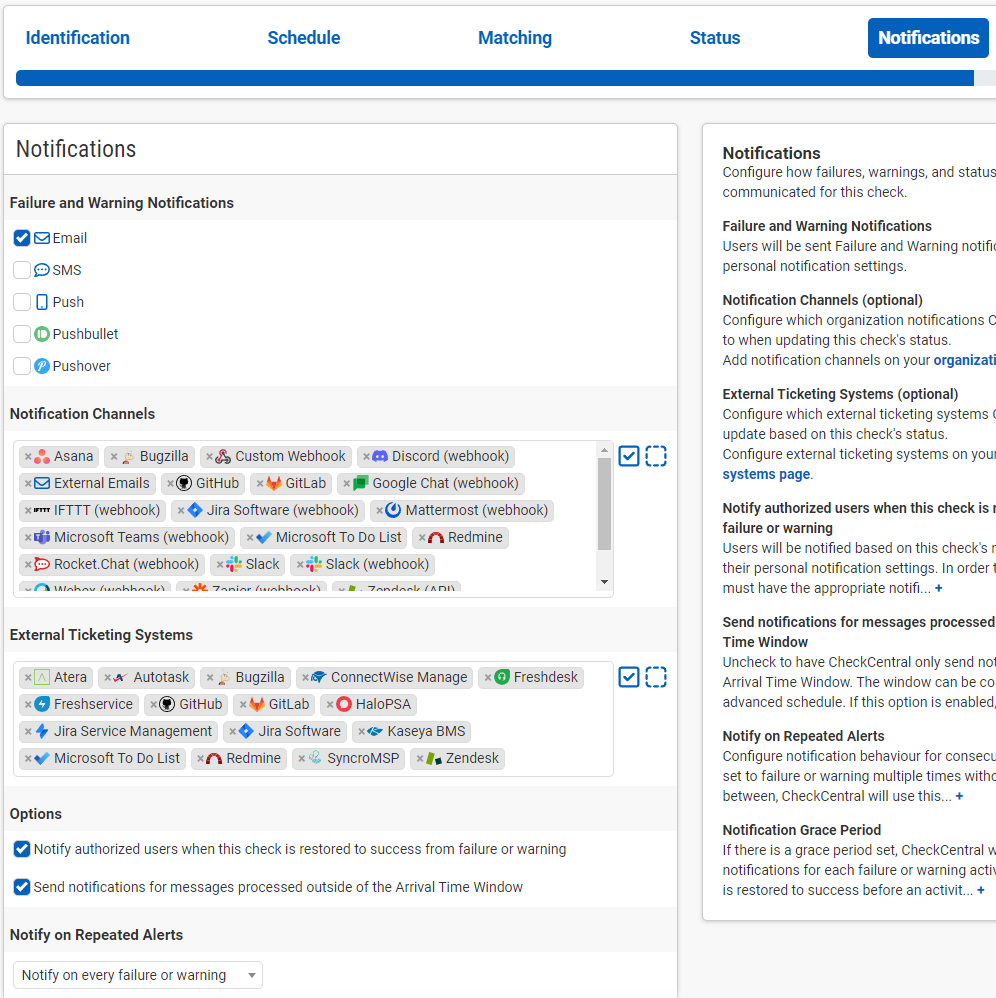
Task: Enable SMS notifications
Action: click(22, 270)
